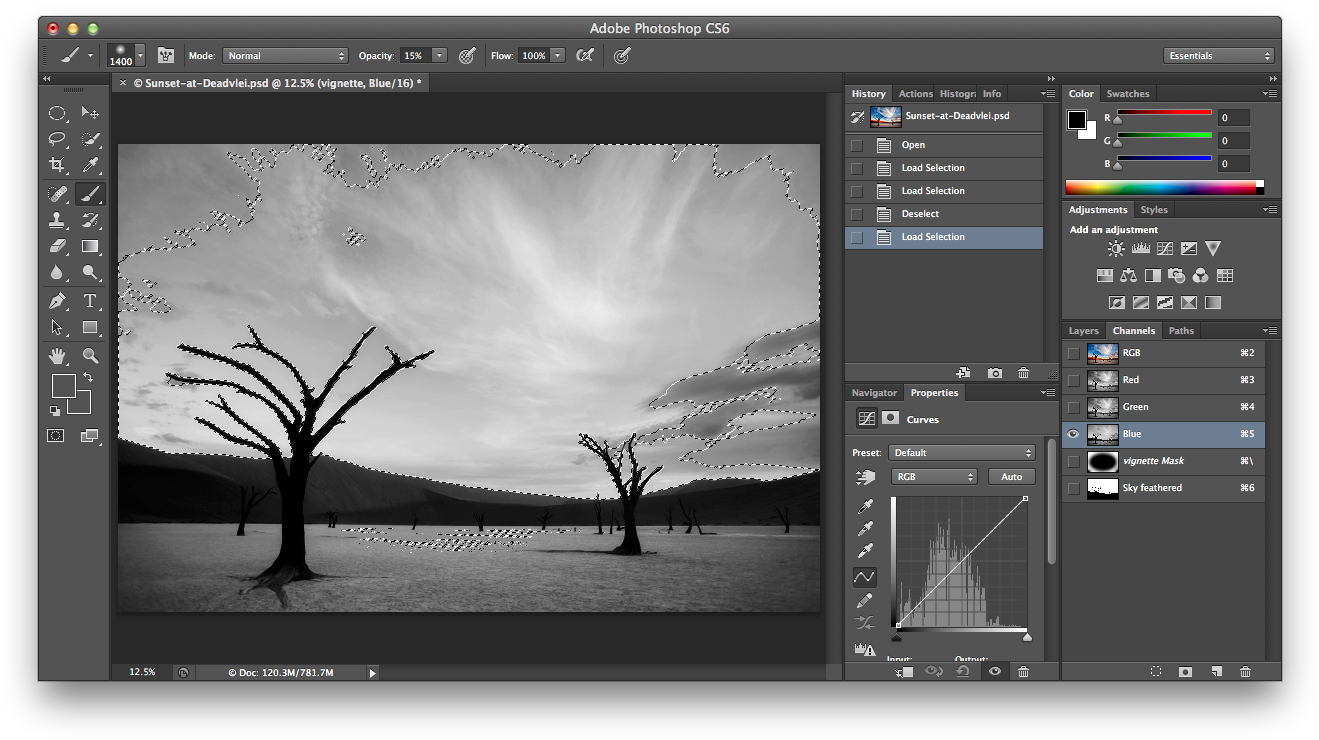Select the Crop tool in the toolbox
The height and width of the screenshot is (740, 1319).
pos(58,165)
